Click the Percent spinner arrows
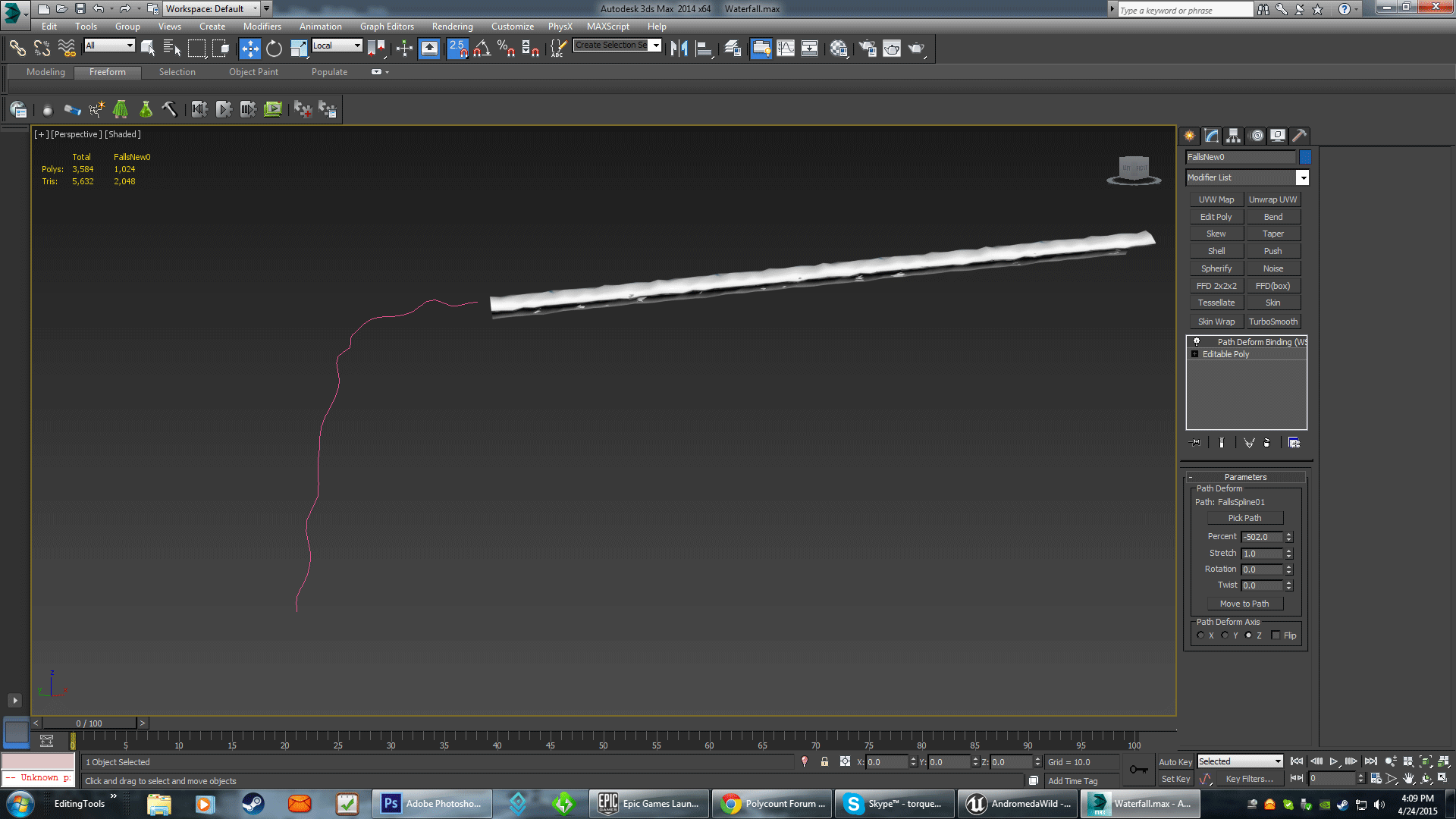This screenshot has width=1456, height=819. coord(1288,537)
